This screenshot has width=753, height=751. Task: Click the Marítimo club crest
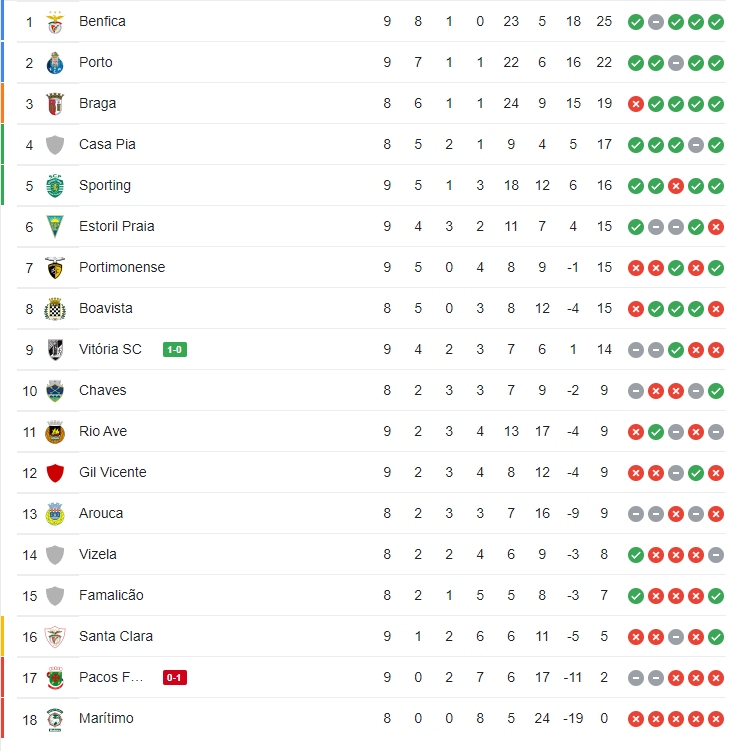(x=55, y=718)
